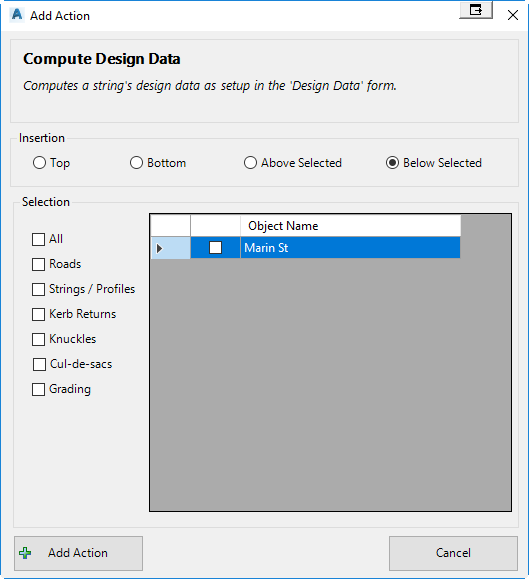Enable the Cul-de-sacs checkbox

point(39,364)
